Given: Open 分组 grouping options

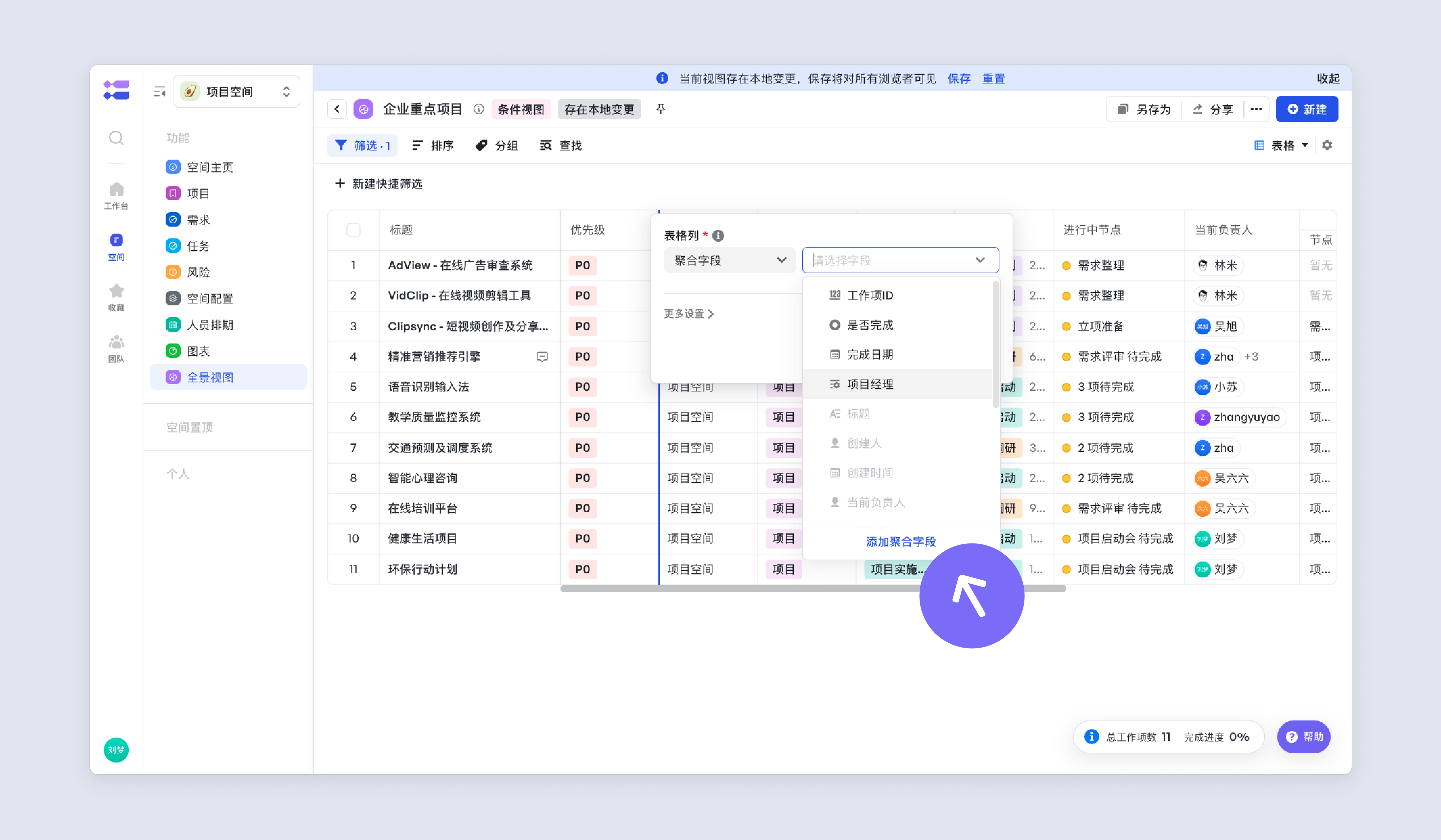Looking at the screenshot, I should coord(496,146).
